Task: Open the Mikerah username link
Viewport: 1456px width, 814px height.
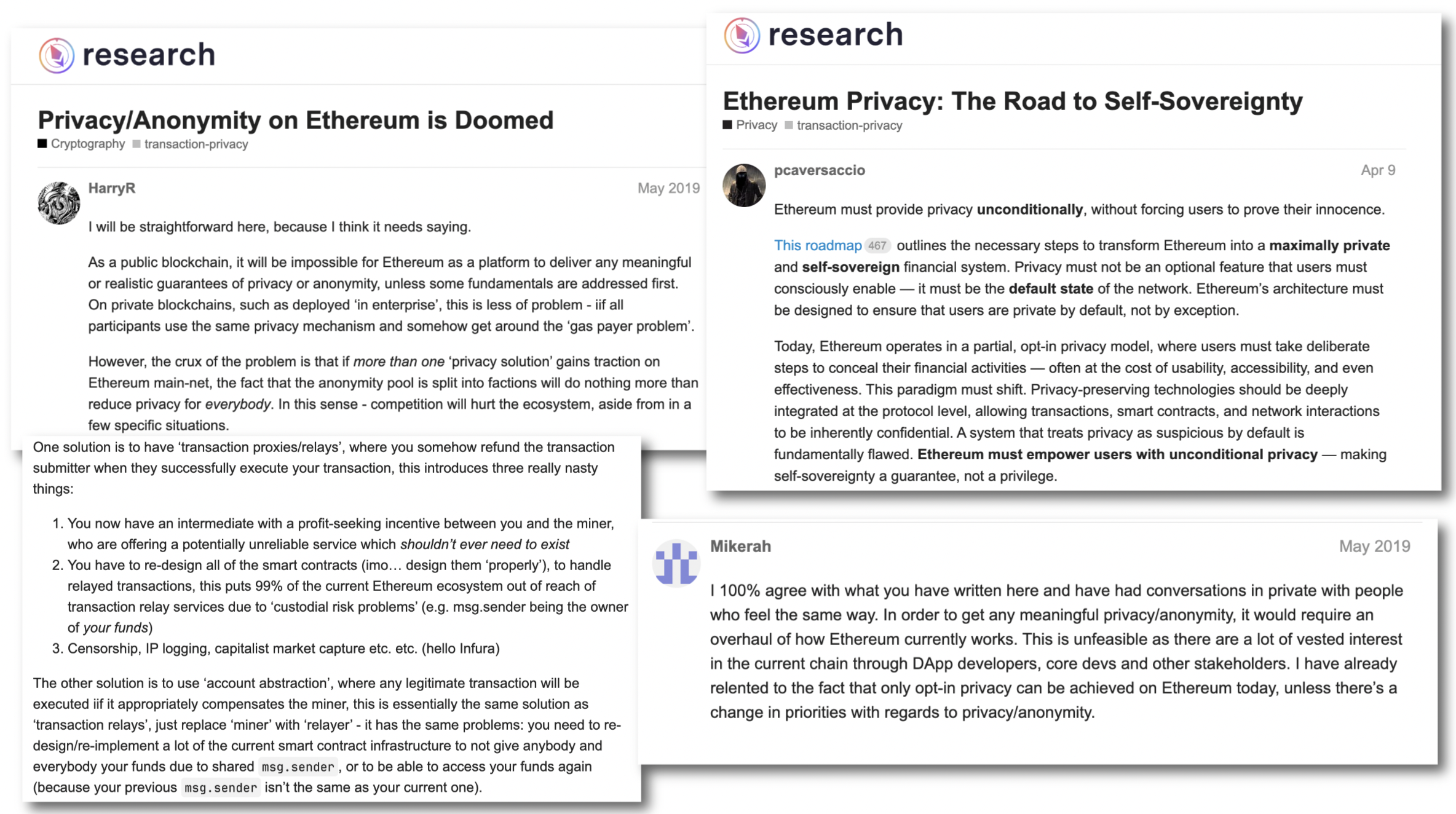Action: (x=740, y=547)
